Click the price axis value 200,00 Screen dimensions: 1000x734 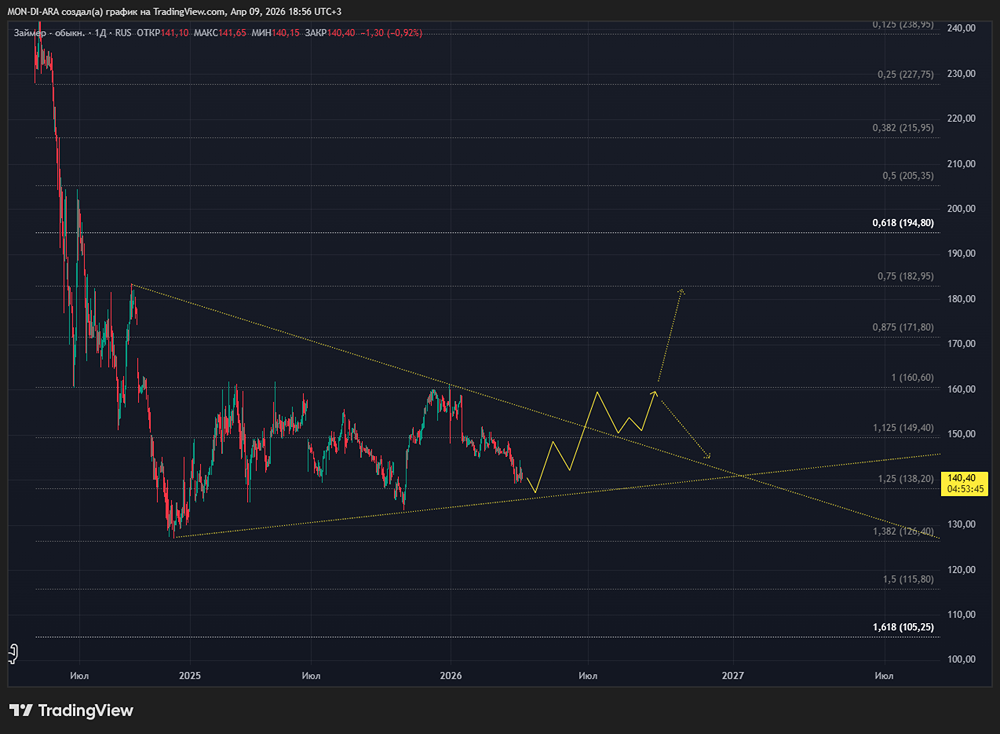(x=961, y=209)
